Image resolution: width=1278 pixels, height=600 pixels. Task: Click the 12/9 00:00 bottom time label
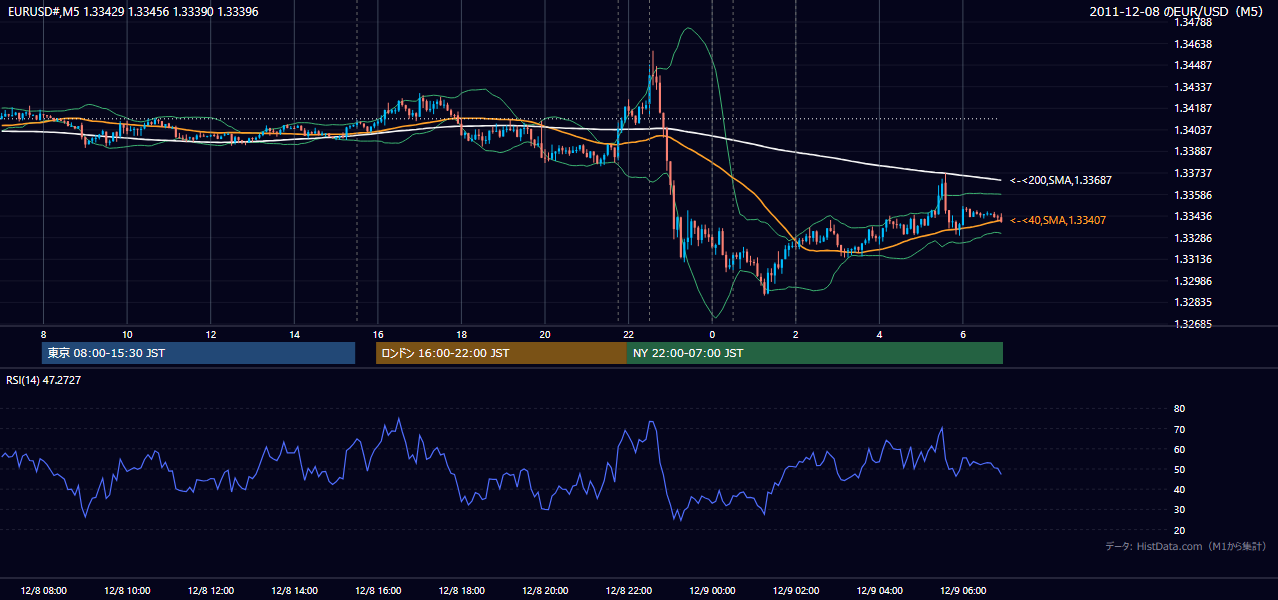pos(712,591)
